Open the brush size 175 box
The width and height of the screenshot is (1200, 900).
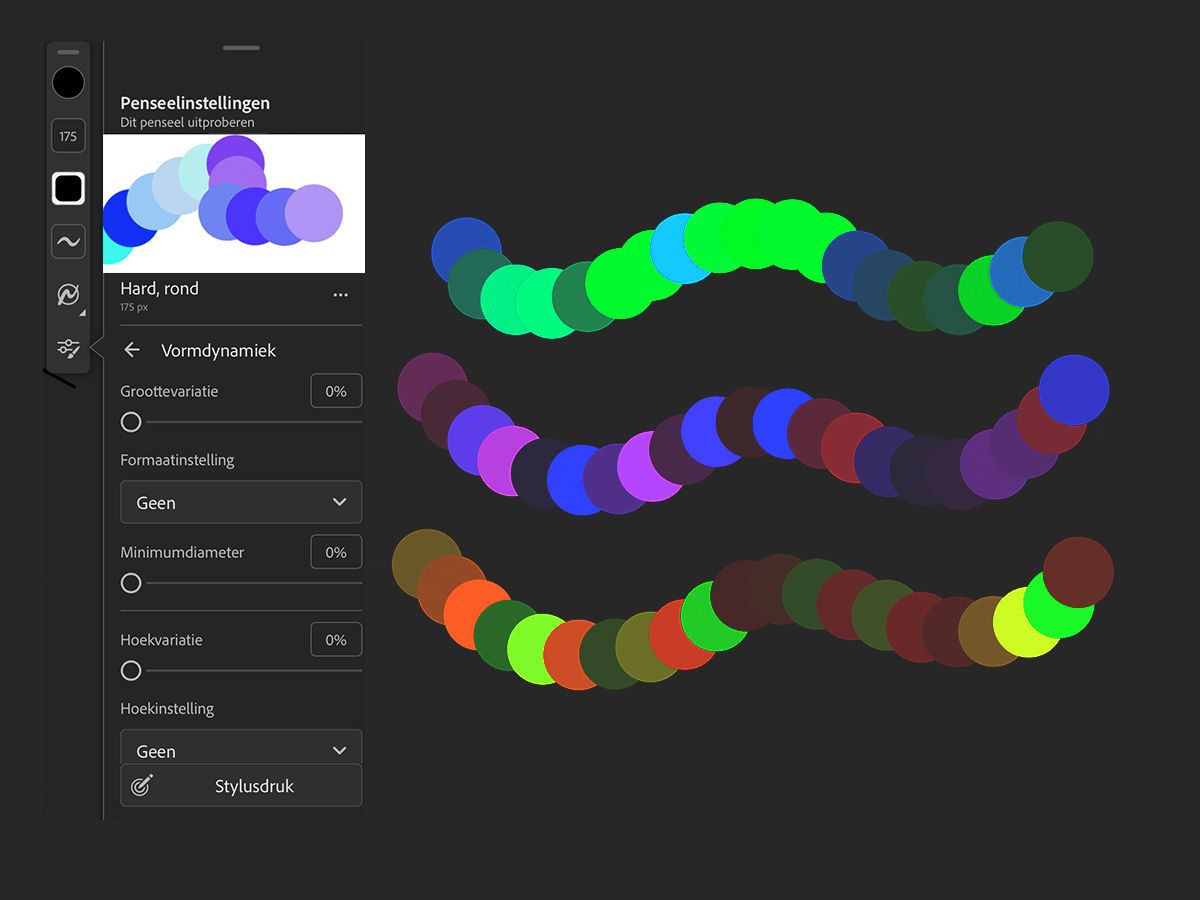[68, 136]
